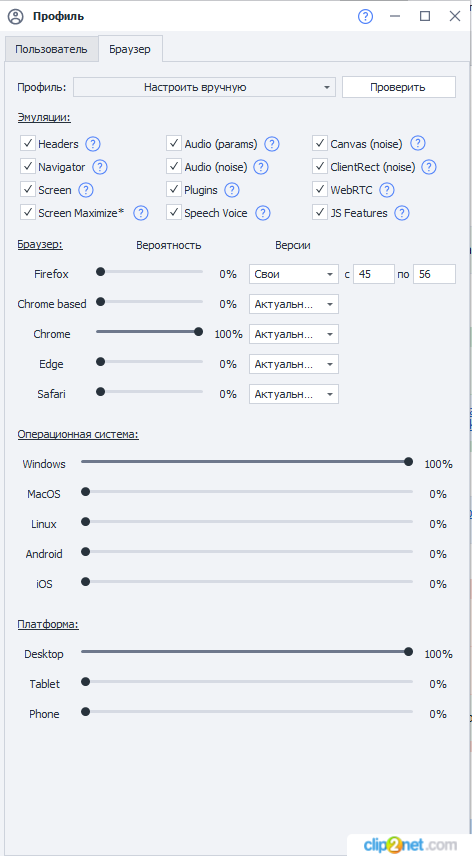Viewport: 472px width, 856px height.
Task: Select the Браузер tab
Action: click(130, 49)
